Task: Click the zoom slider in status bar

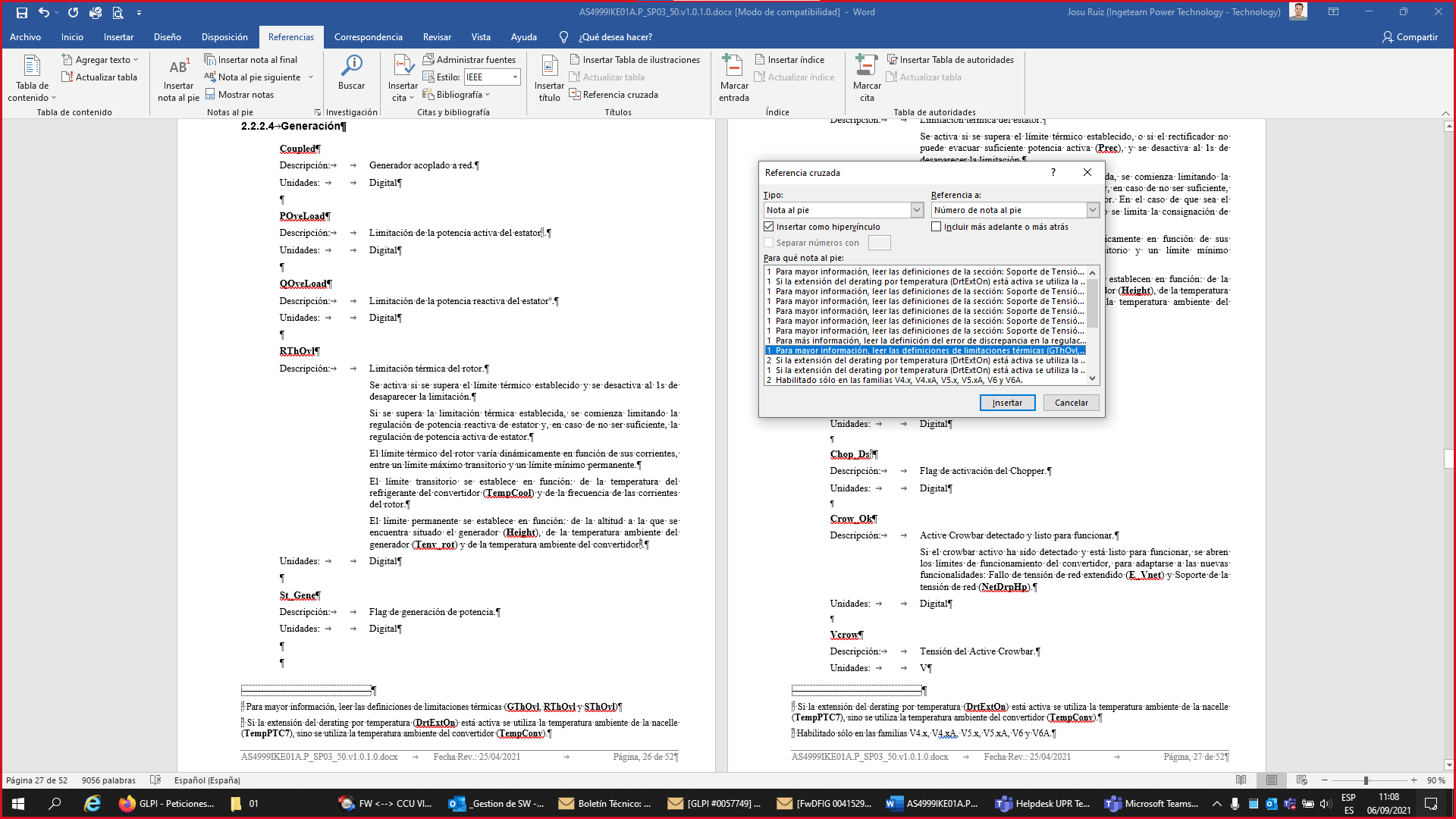Action: [x=1366, y=780]
